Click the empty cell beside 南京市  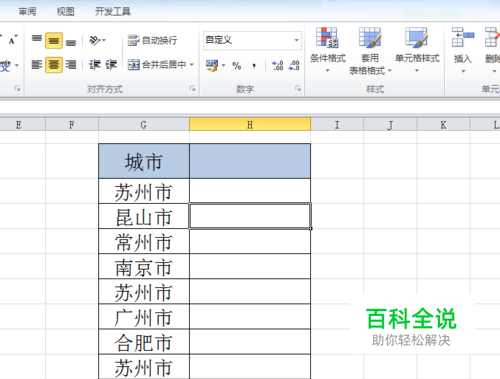click(x=250, y=266)
